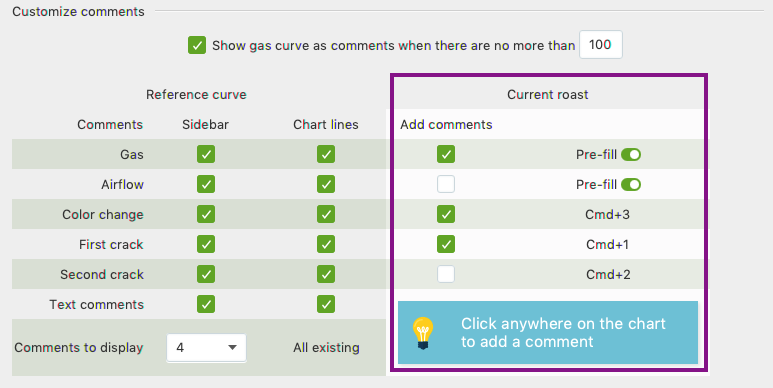Uncheck Text comments Chart lines checkbox
Image resolution: width=773 pixels, height=388 pixels.
point(326,304)
